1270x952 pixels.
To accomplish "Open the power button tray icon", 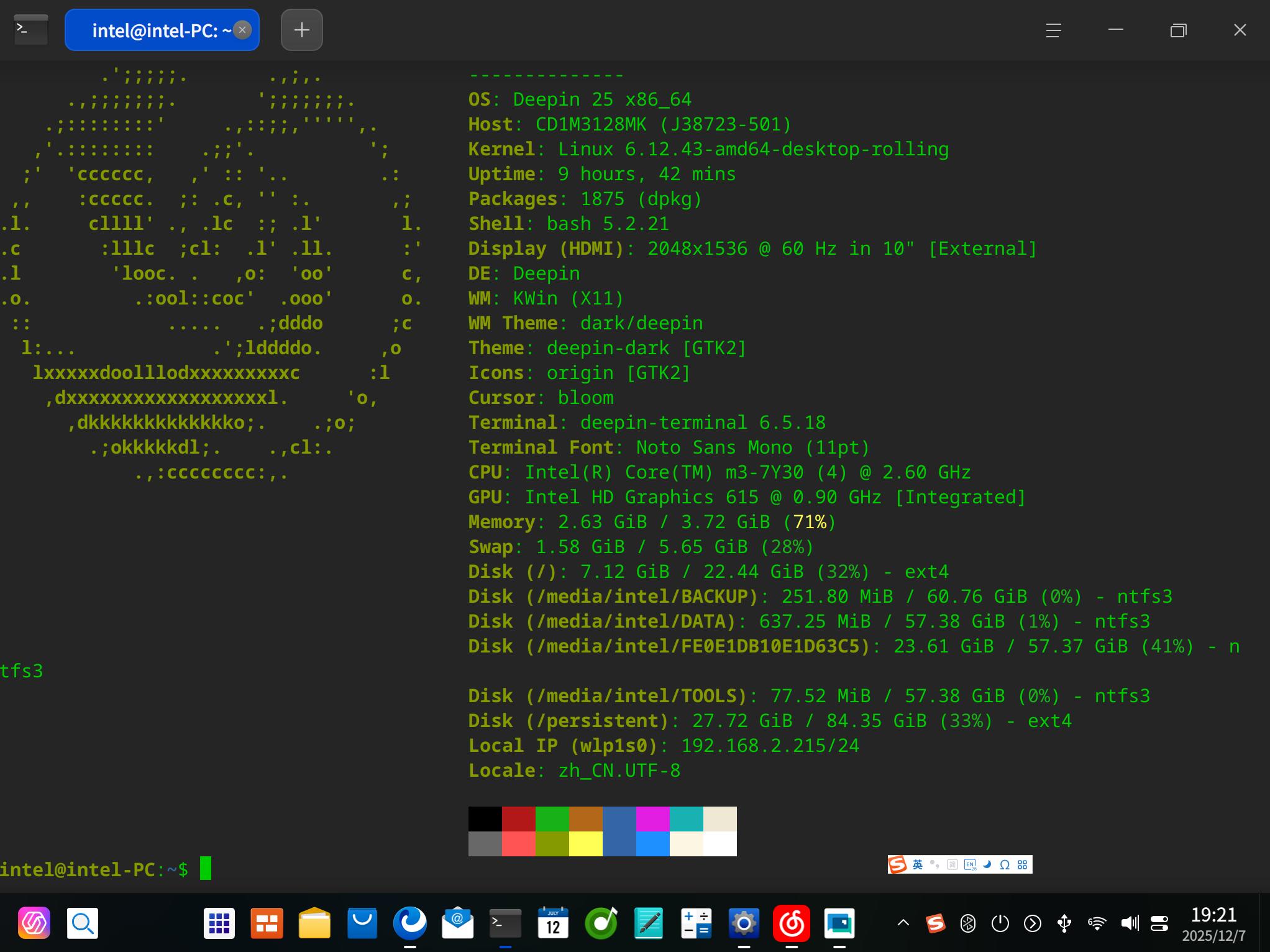I will (1000, 923).
